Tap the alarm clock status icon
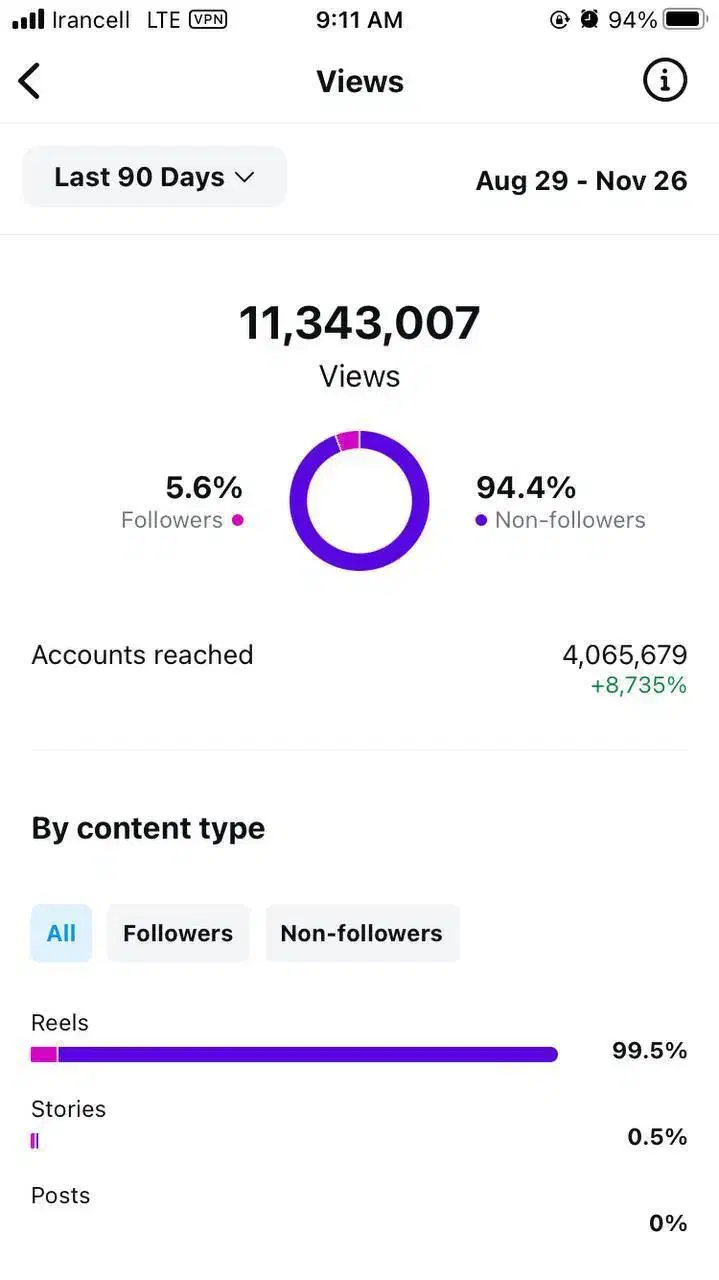The width and height of the screenshot is (719, 1280). pyautogui.click(x=589, y=19)
